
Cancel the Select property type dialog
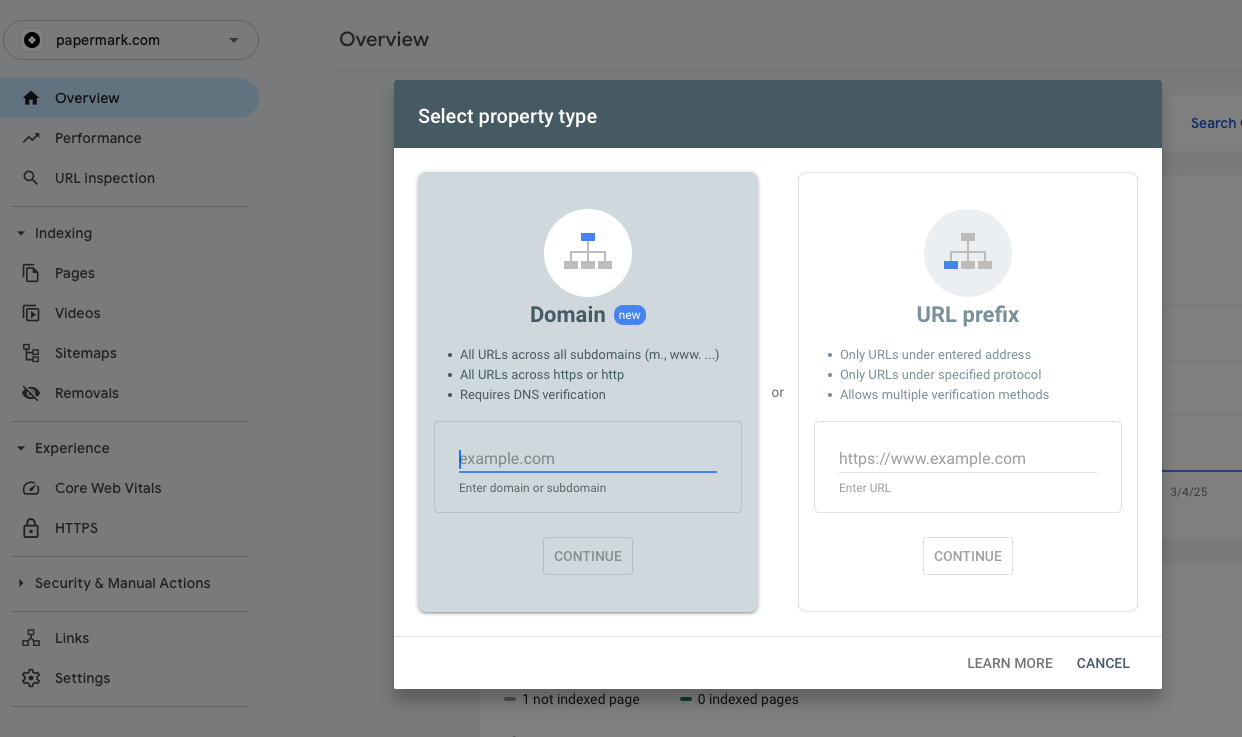[x=1103, y=663]
